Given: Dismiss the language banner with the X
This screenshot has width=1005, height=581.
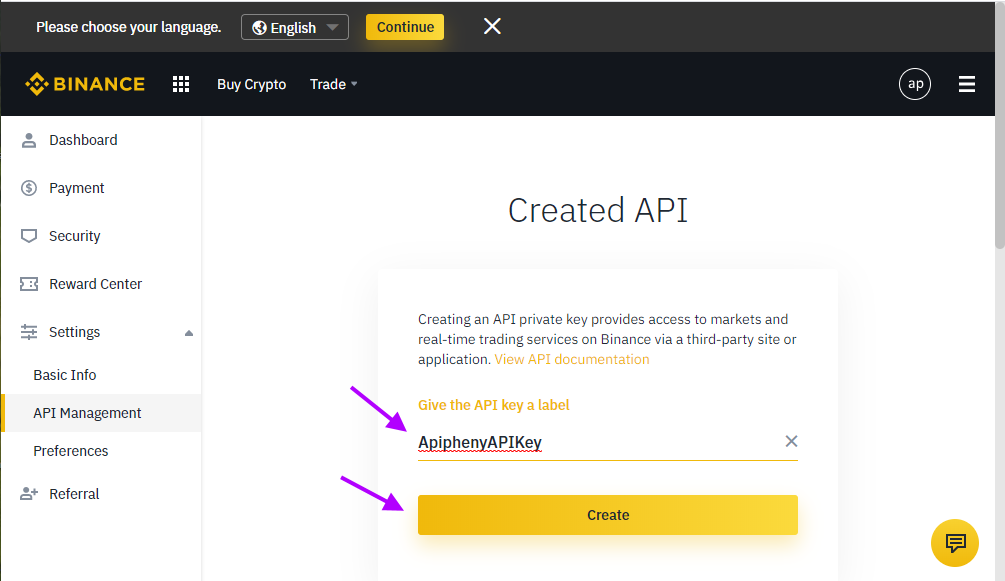Looking at the screenshot, I should click(492, 26).
